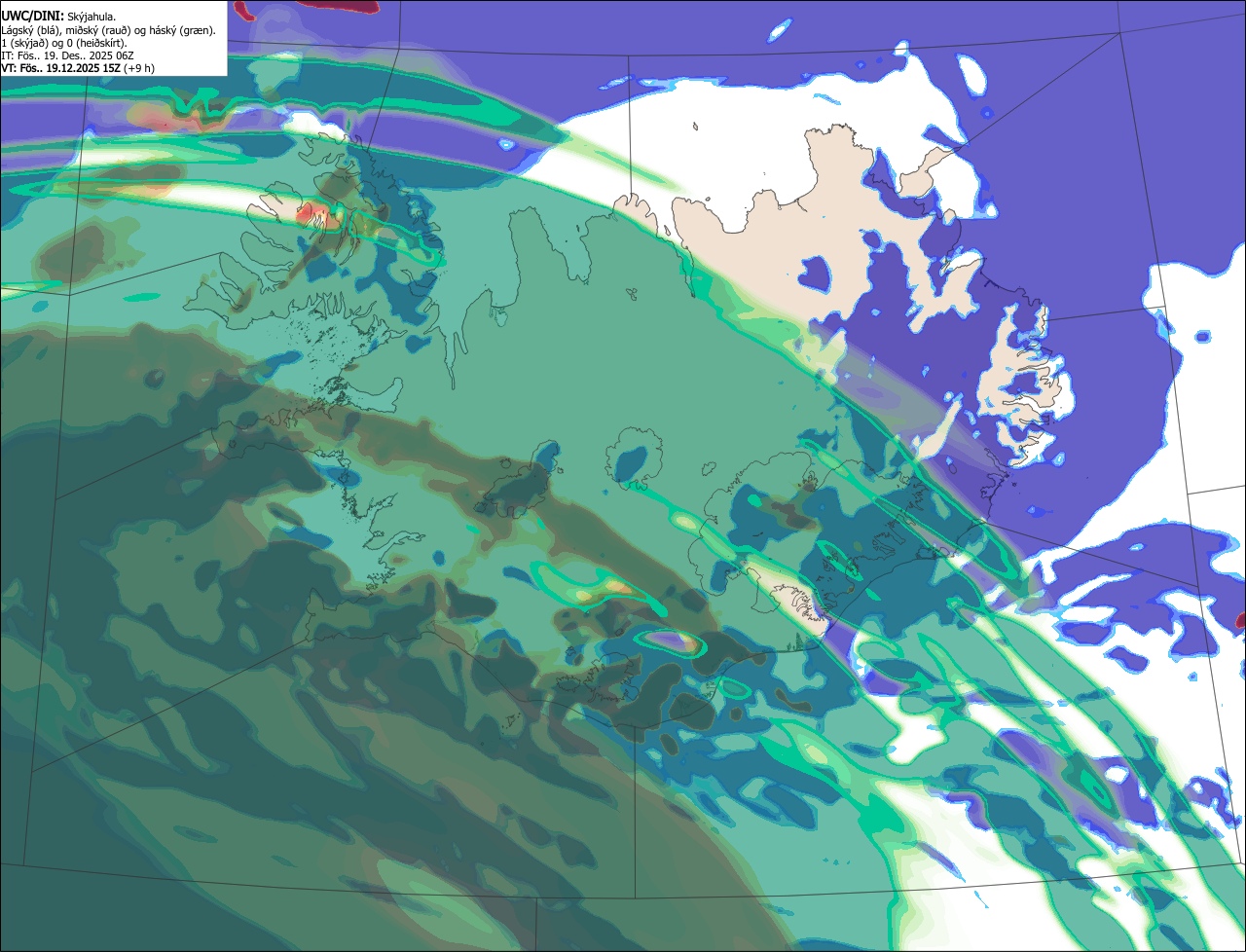Click the 'UWC/DINI: Skýjahula.' title line
The height and width of the screenshot is (952, 1246).
[x=58, y=17]
